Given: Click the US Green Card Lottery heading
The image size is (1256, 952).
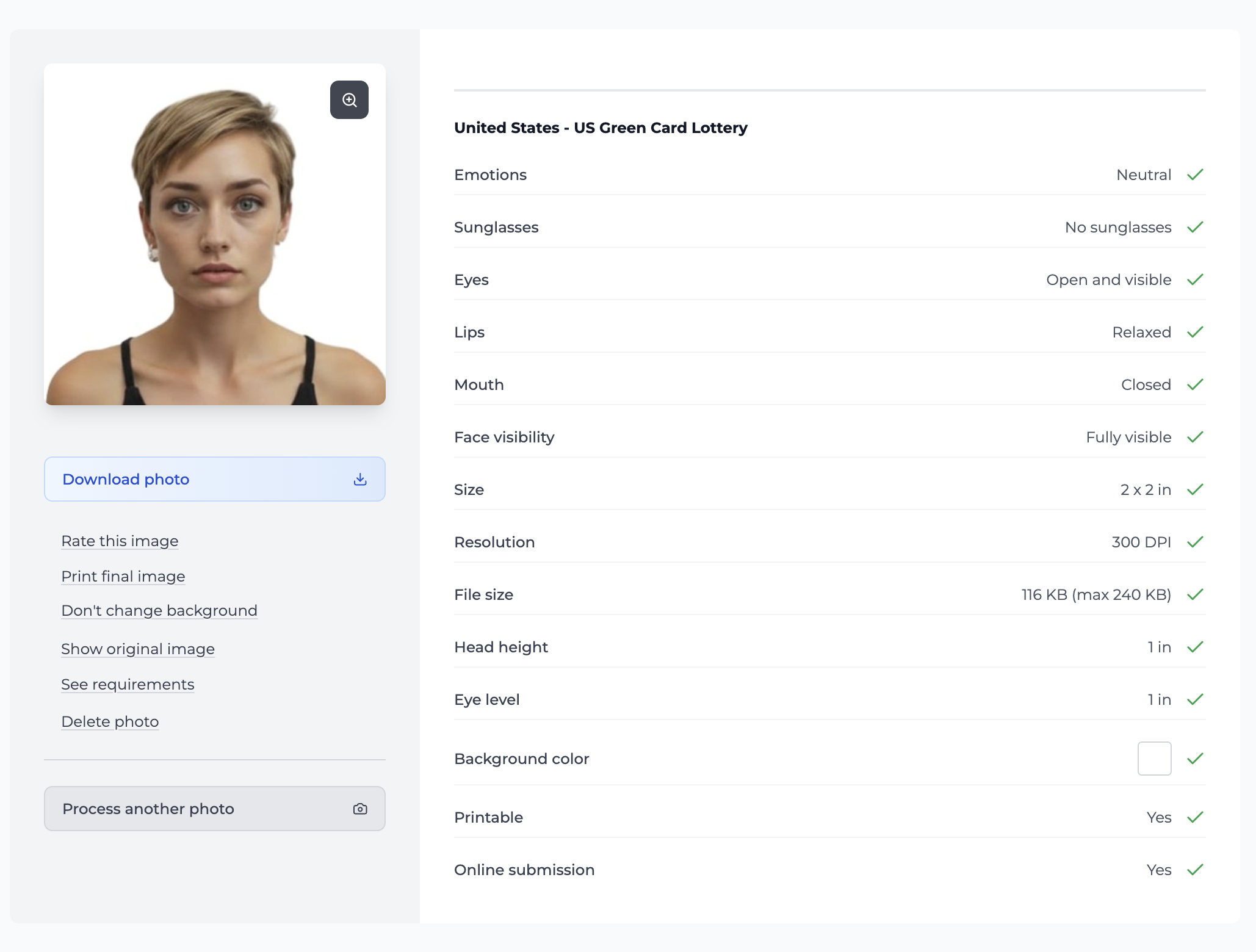Looking at the screenshot, I should (x=601, y=128).
